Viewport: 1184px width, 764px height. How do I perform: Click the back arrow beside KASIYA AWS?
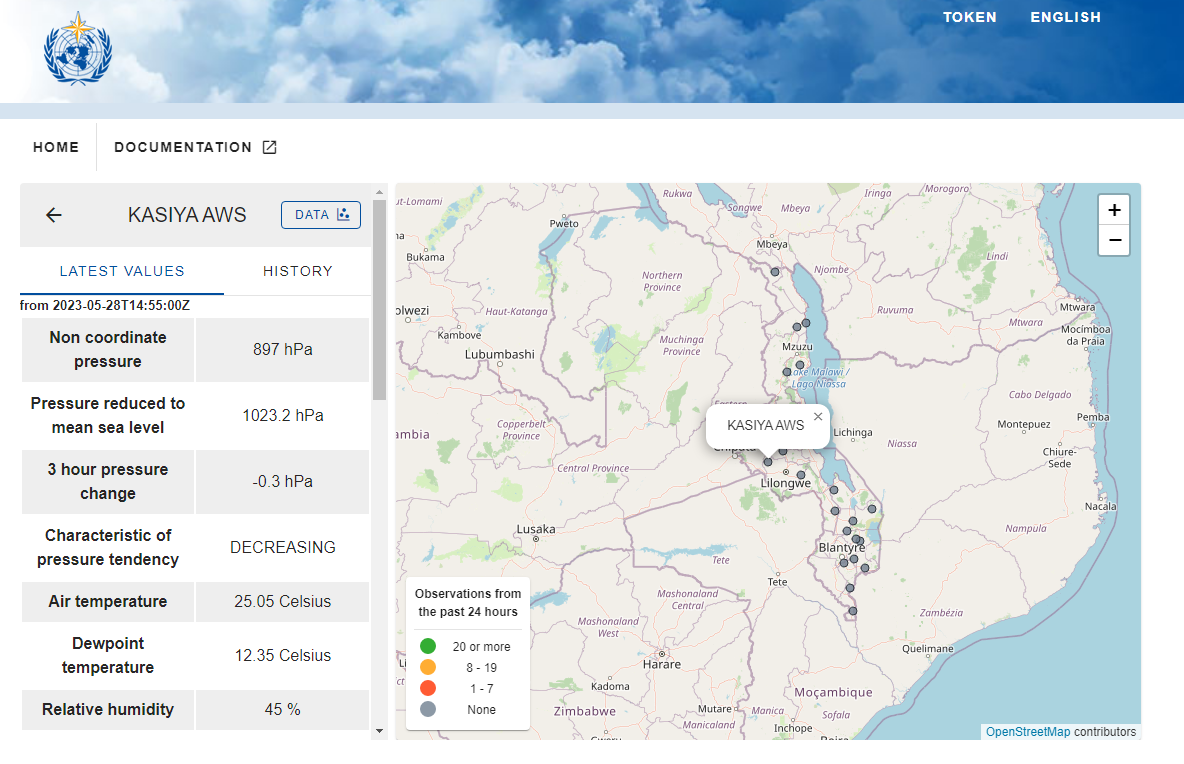tap(54, 215)
